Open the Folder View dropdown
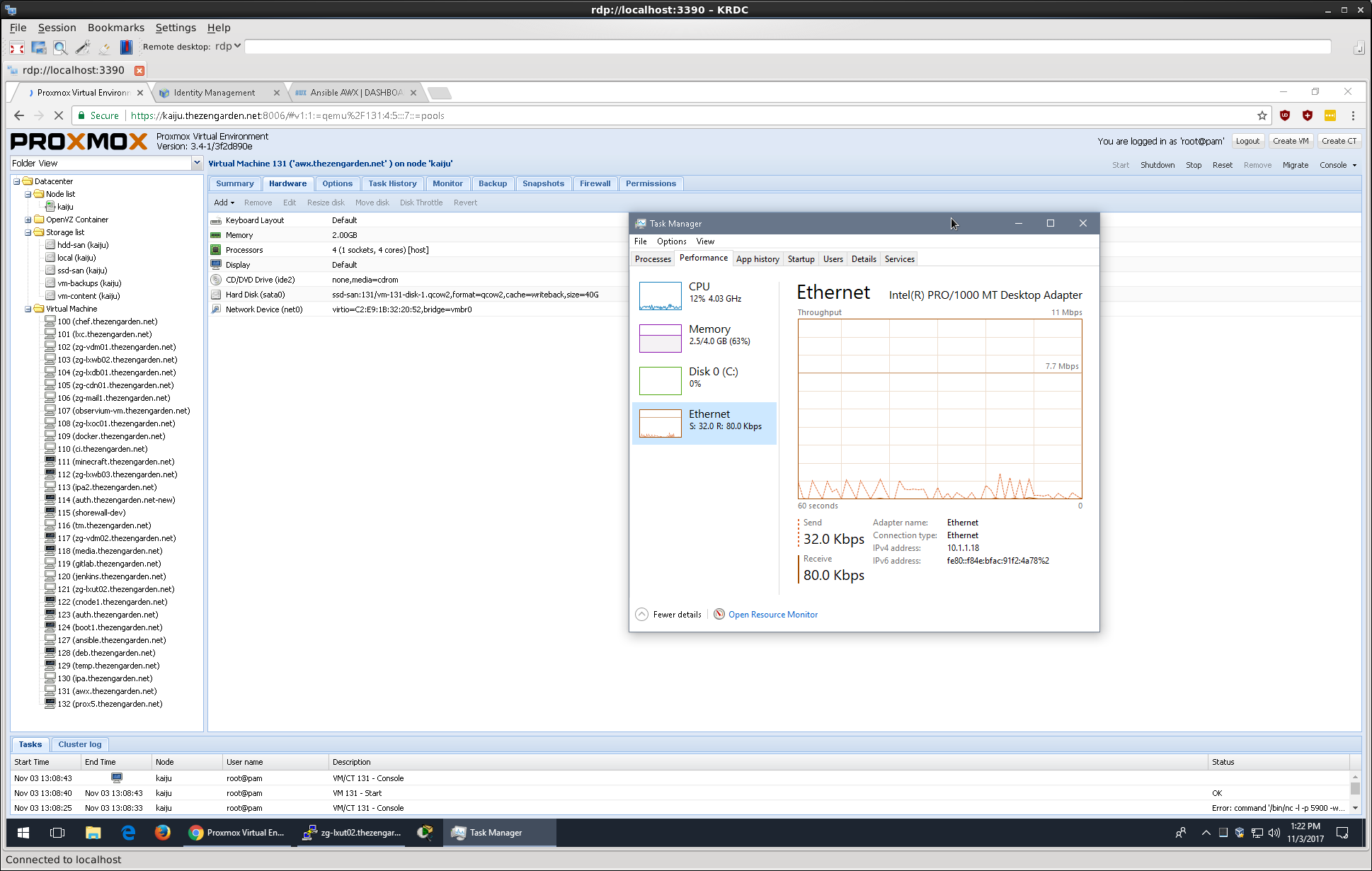Image resolution: width=1372 pixels, height=871 pixels. [x=197, y=163]
